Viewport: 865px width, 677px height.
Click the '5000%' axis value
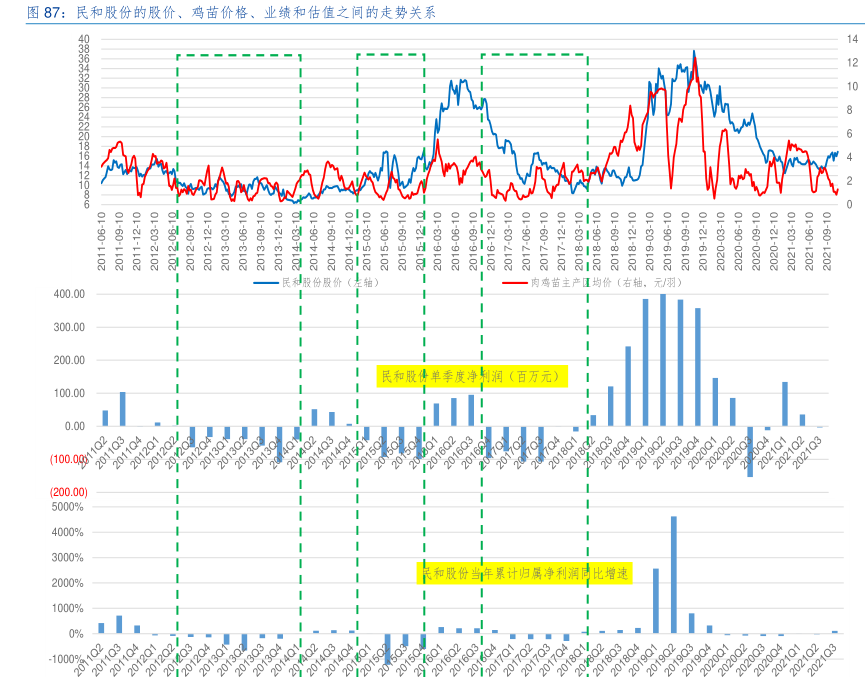pyautogui.click(x=67, y=507)
